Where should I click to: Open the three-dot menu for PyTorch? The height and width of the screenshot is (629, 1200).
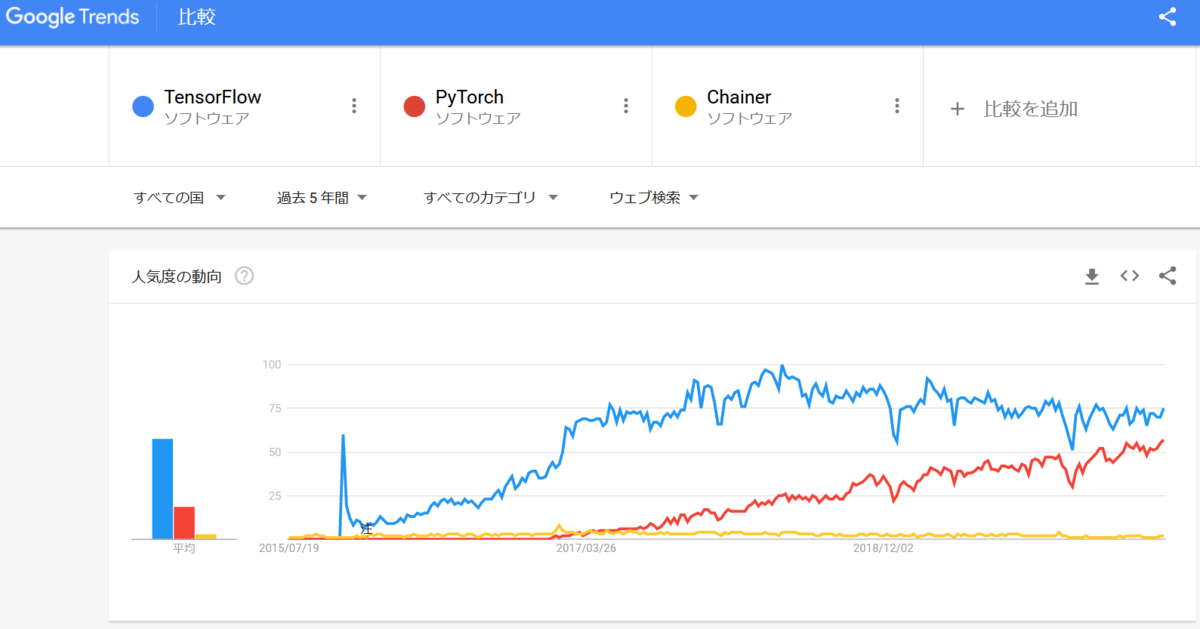(626, 106)
